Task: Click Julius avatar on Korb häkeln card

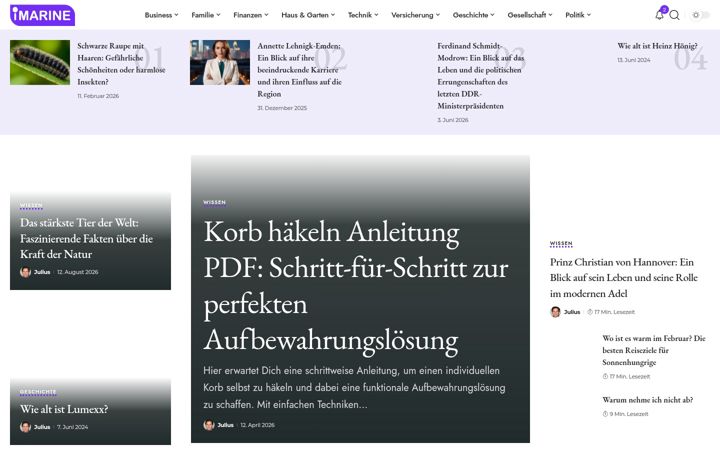Action: [x=209, y=425]
